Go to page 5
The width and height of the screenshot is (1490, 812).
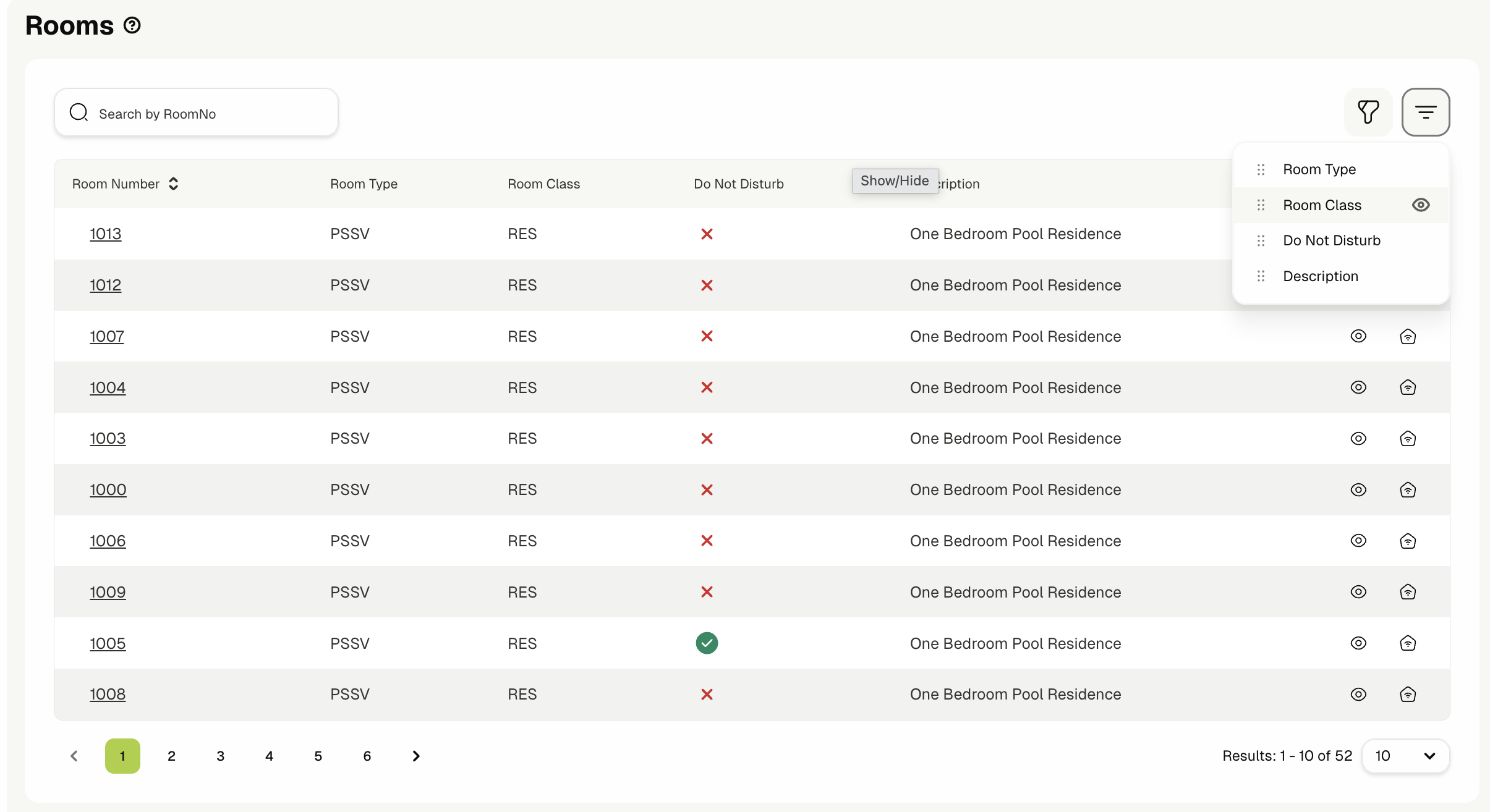click(x=318, y=756)
